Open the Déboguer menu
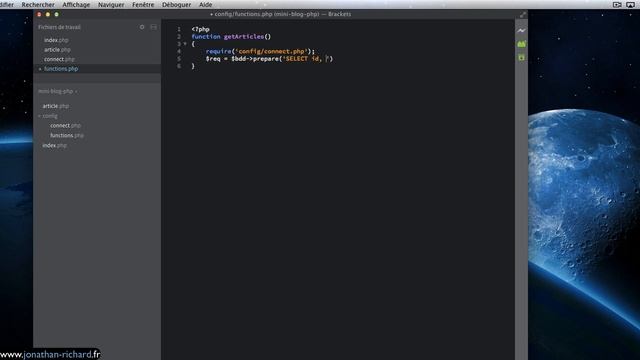The width and height of the screenshot is (640, 360). click(176, 4)
